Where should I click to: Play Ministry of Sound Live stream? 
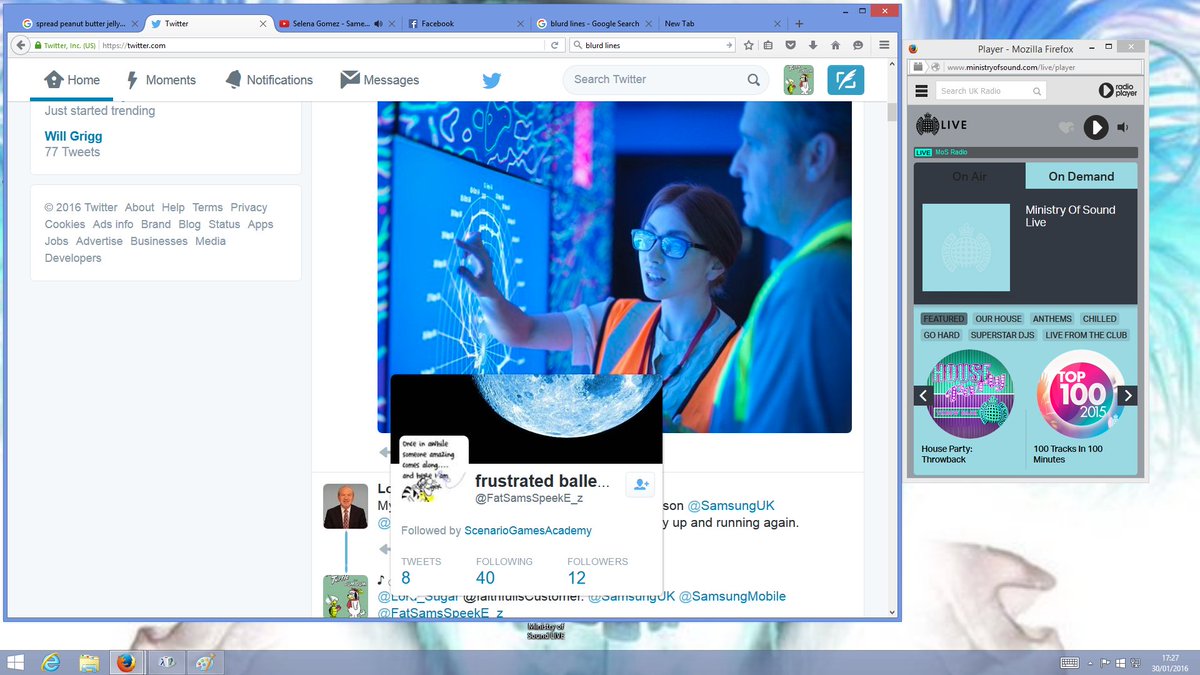click(x=1096, y=127)
